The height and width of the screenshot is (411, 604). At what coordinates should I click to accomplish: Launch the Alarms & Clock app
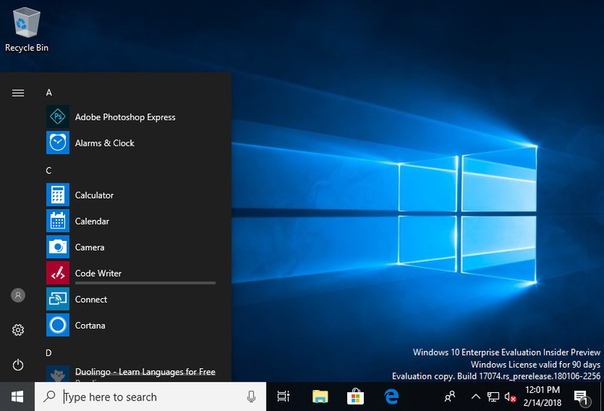click(x=104, y=143)
